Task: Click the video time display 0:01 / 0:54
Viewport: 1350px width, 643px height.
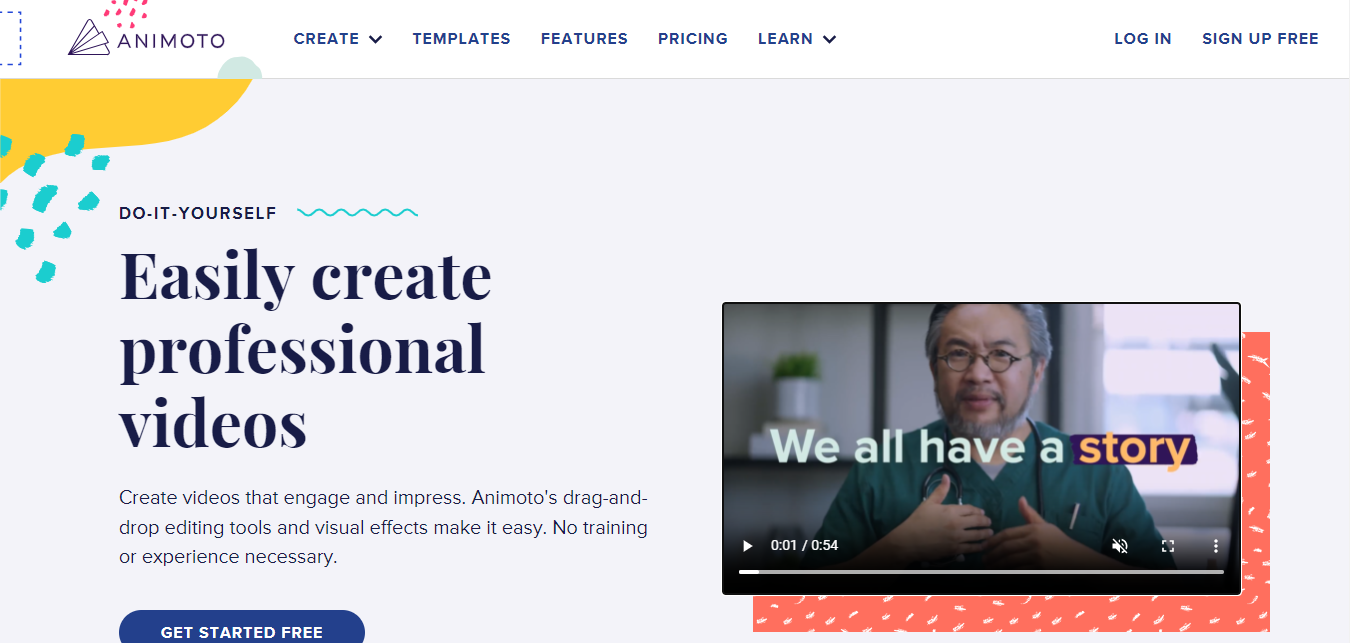Action: [804, 546]
